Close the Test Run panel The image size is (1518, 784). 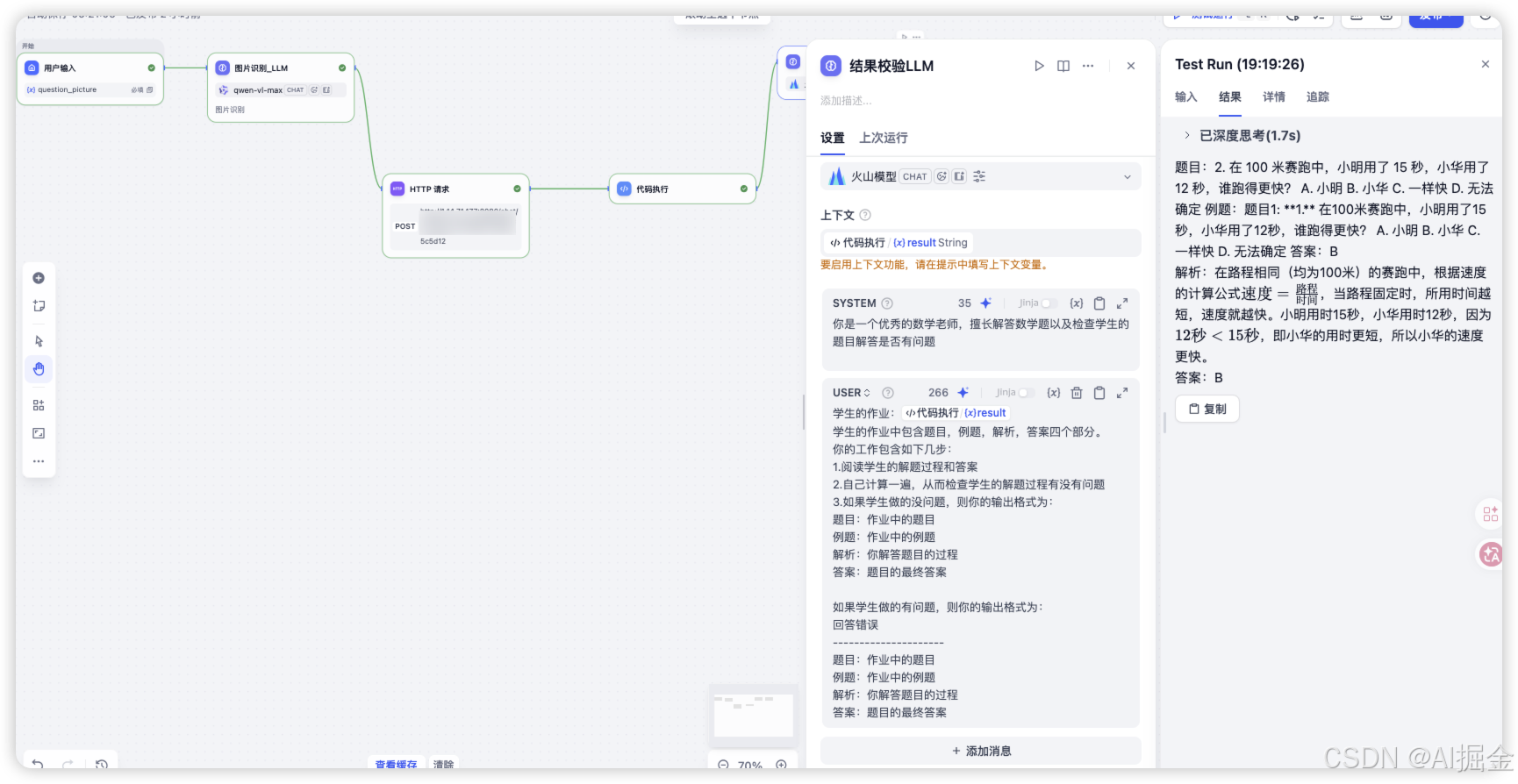coord(1486,64)
